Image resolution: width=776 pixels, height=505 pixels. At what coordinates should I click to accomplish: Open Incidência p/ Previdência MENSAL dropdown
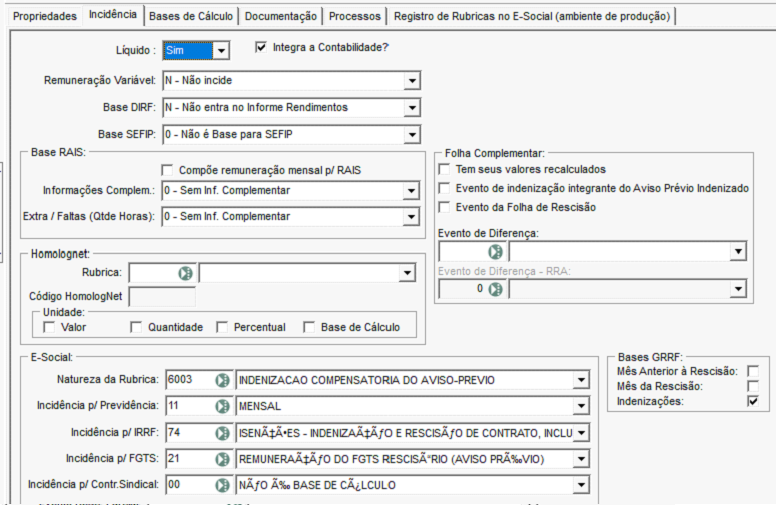[582, 406]
